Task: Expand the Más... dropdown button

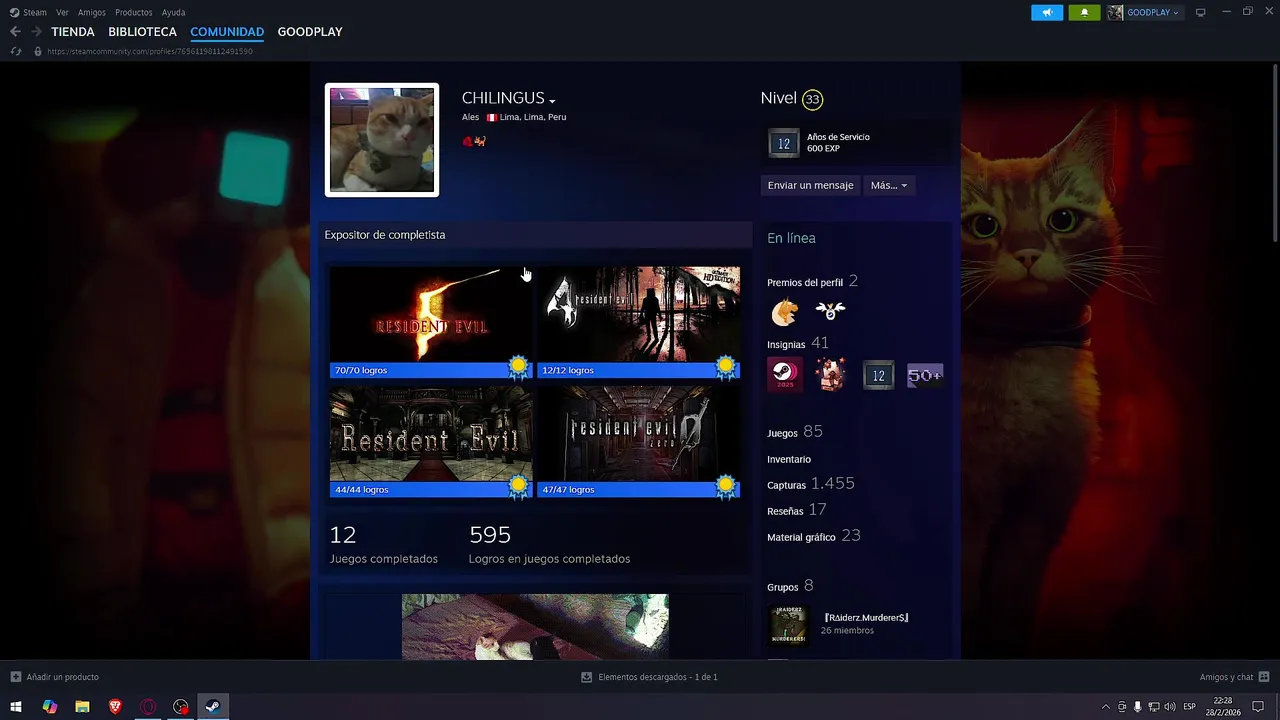Action: (889, 185)
